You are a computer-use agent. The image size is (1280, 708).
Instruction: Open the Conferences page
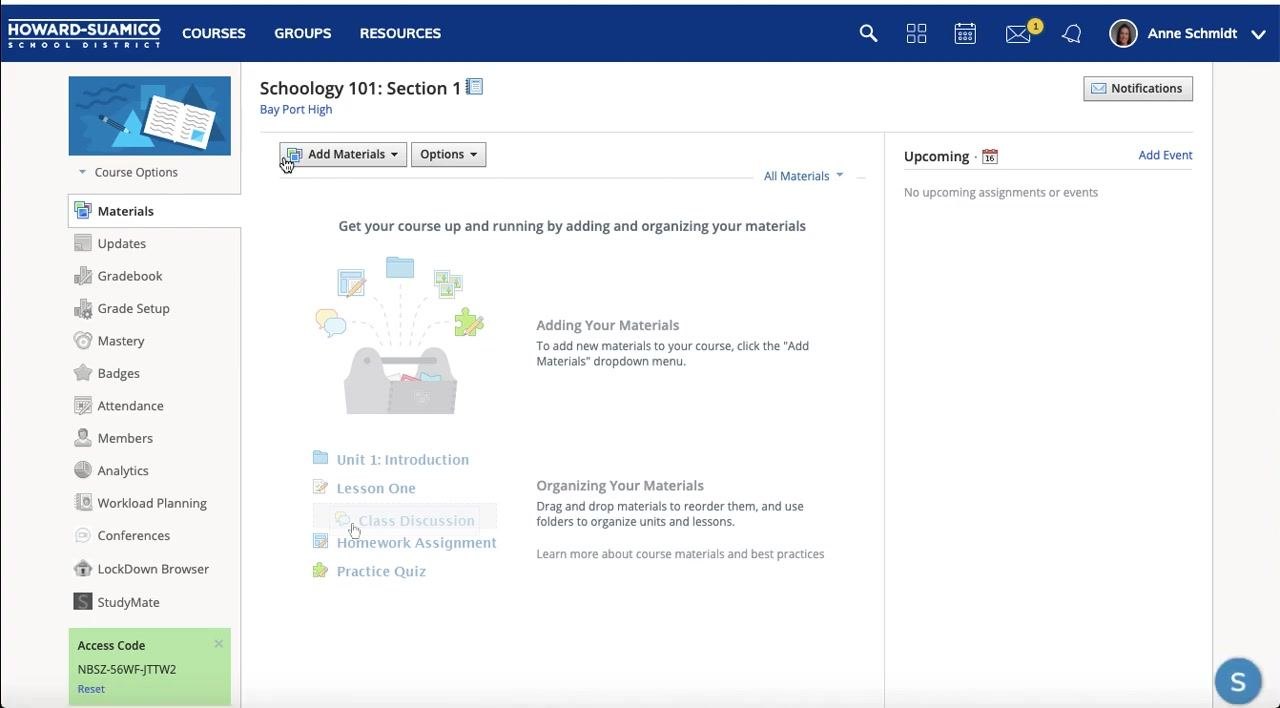(134, 535)
